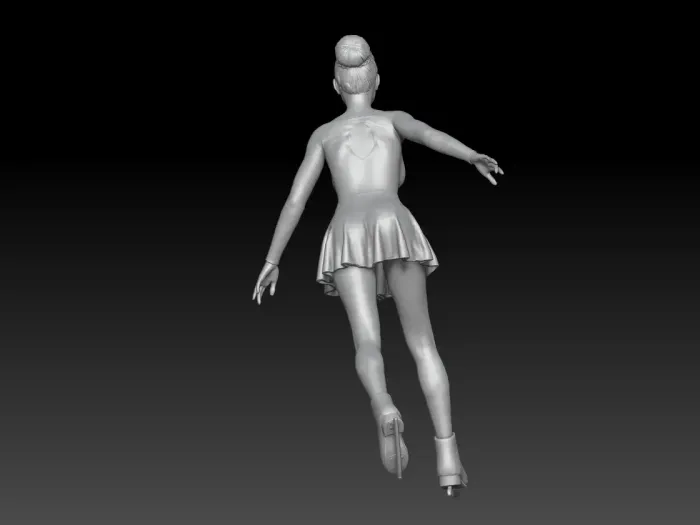Screen dimensions: 700x525
Task: Select the lowered left hand
Action: pyautogui.click(x=265, y=283)
